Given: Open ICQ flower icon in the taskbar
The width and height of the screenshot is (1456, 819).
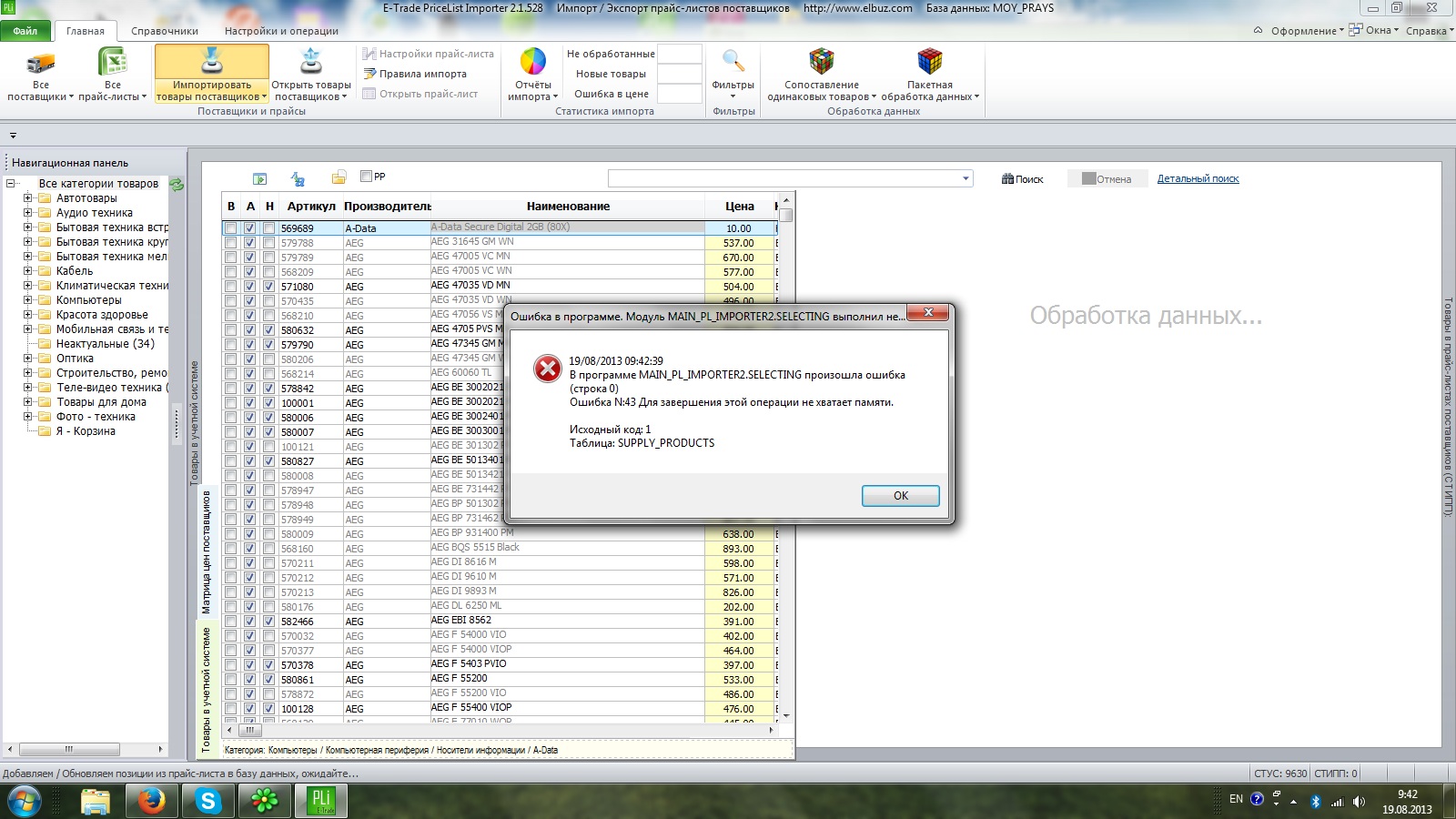Looking at the screenshot, I should (x=265, y=802).
